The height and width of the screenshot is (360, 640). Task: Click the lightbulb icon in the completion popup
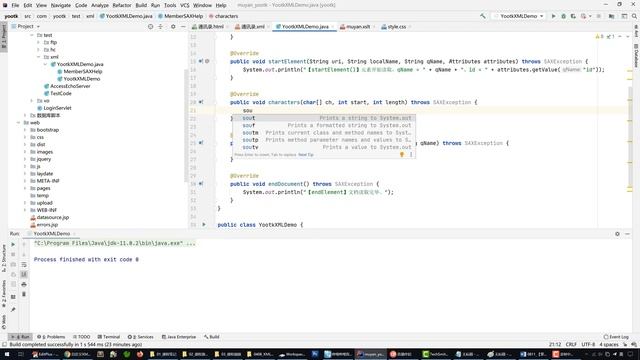point(402,155)
